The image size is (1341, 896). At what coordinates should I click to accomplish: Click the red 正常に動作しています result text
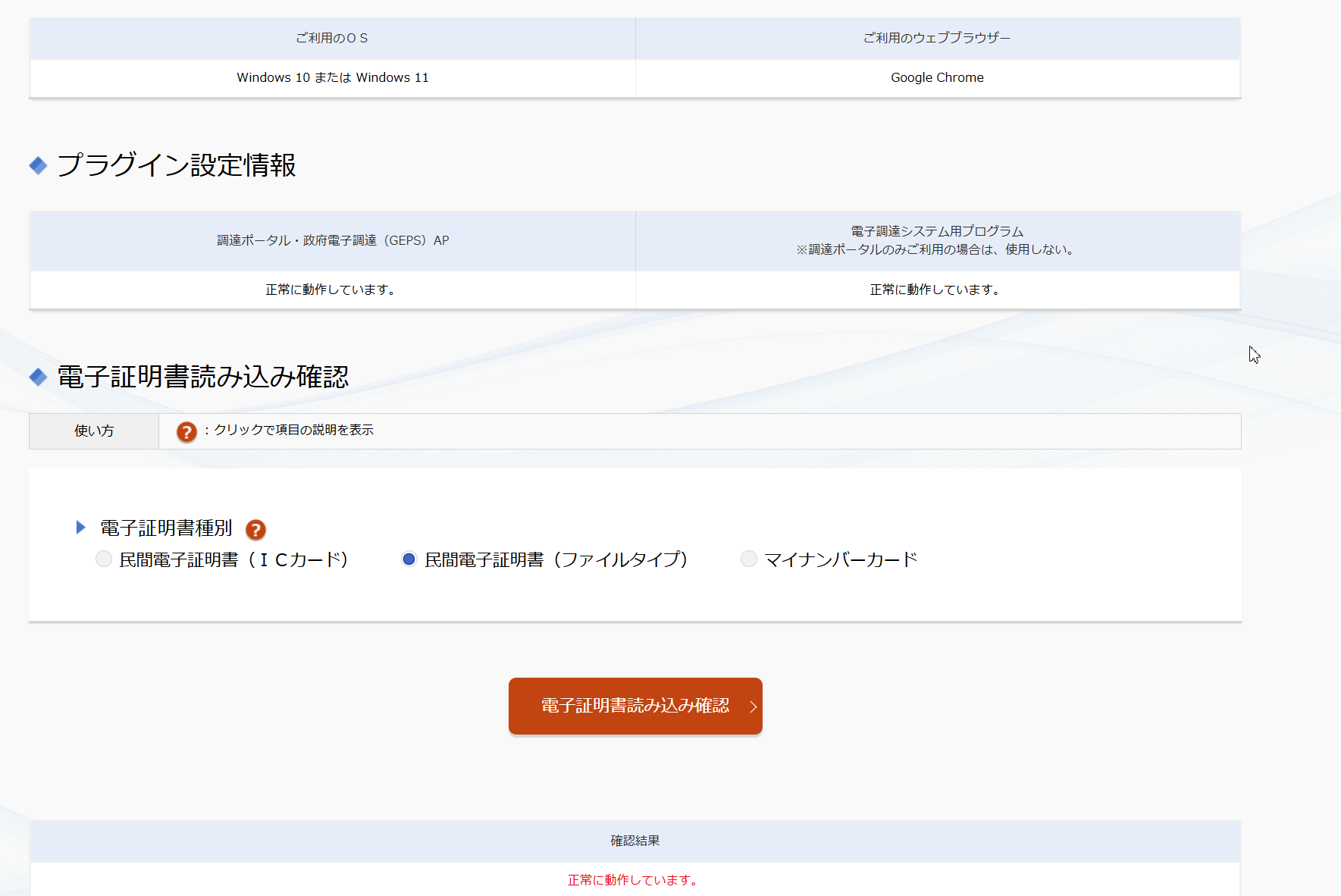(634, 880)
